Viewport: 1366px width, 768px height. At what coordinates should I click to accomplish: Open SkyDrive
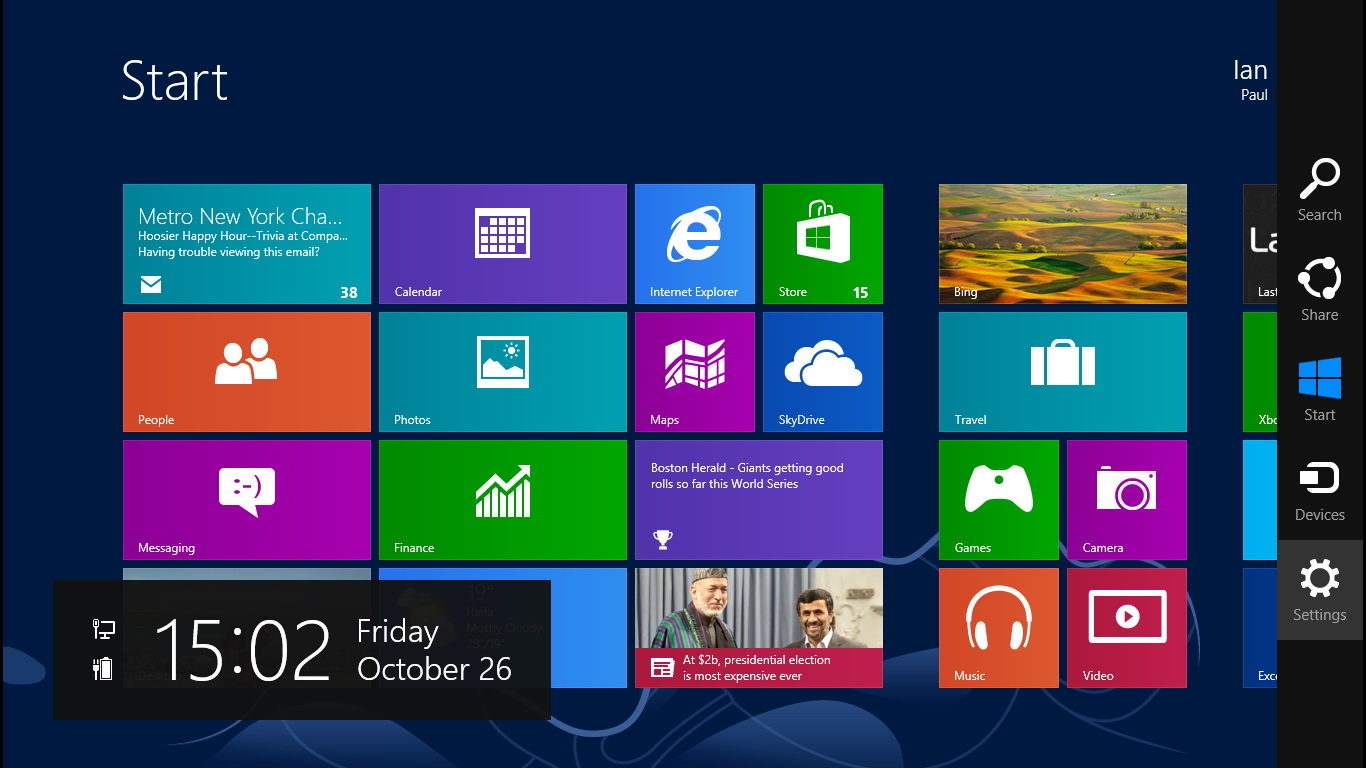(x=822, y=371)
